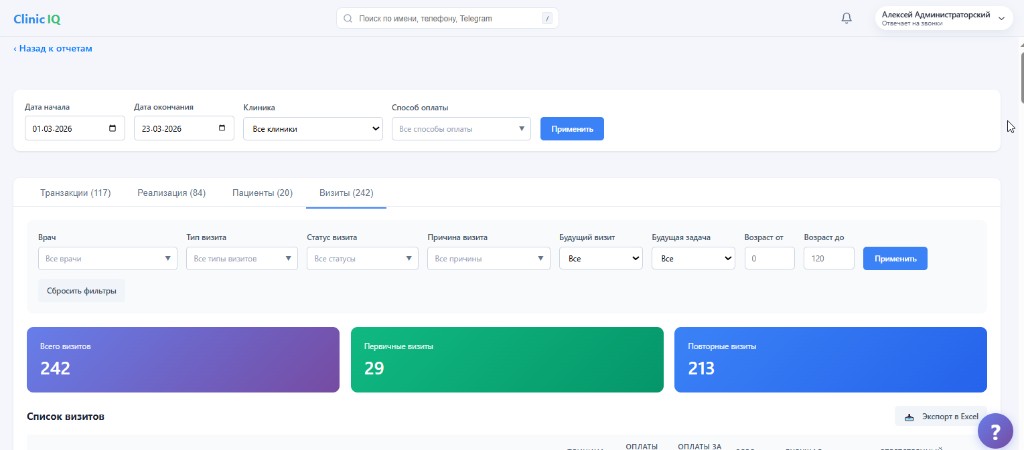1024x450 pixels.
Task: Expand the user profile chevron
Action: (1001, 18)
